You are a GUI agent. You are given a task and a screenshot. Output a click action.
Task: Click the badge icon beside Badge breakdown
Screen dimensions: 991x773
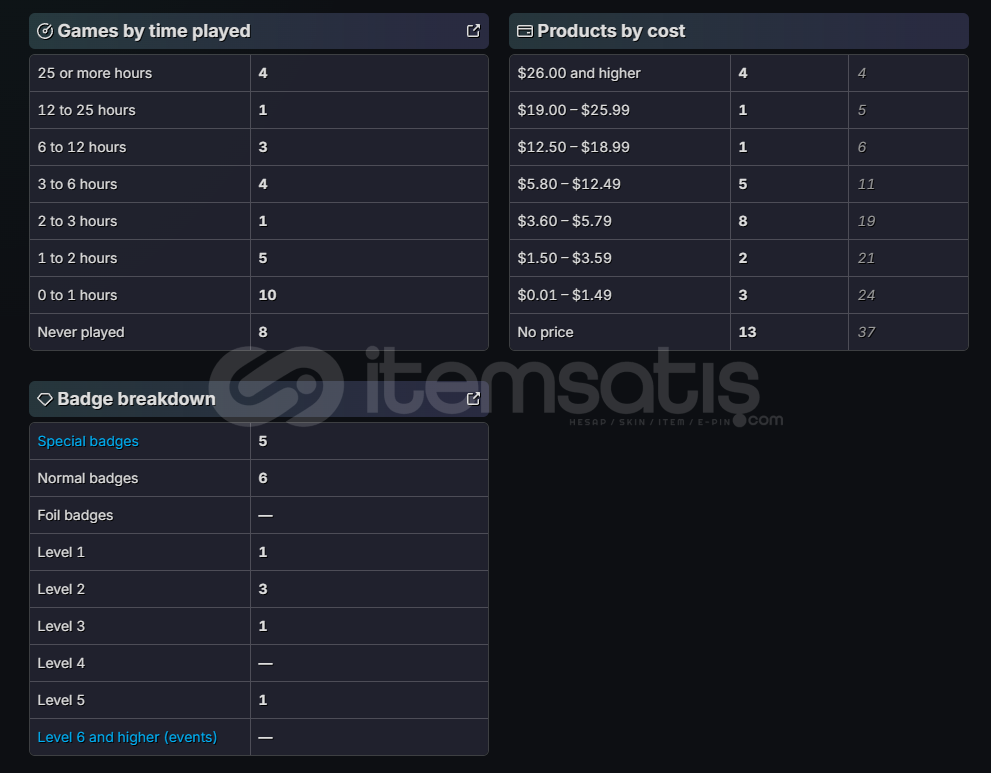tap(45, 399)
